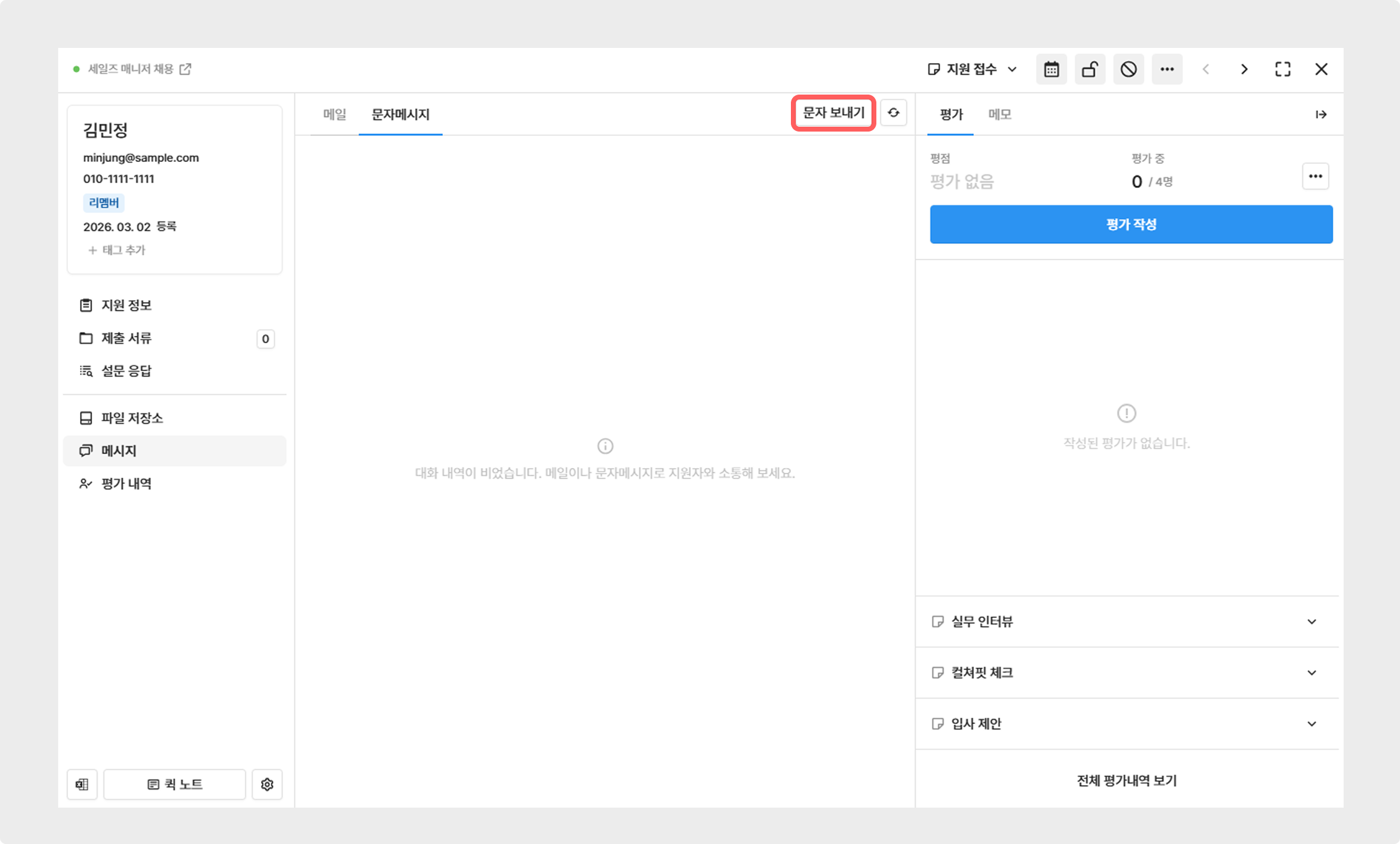
Task: Open the top toolbar more-options ellipsis
Action: coord(1167,69)
